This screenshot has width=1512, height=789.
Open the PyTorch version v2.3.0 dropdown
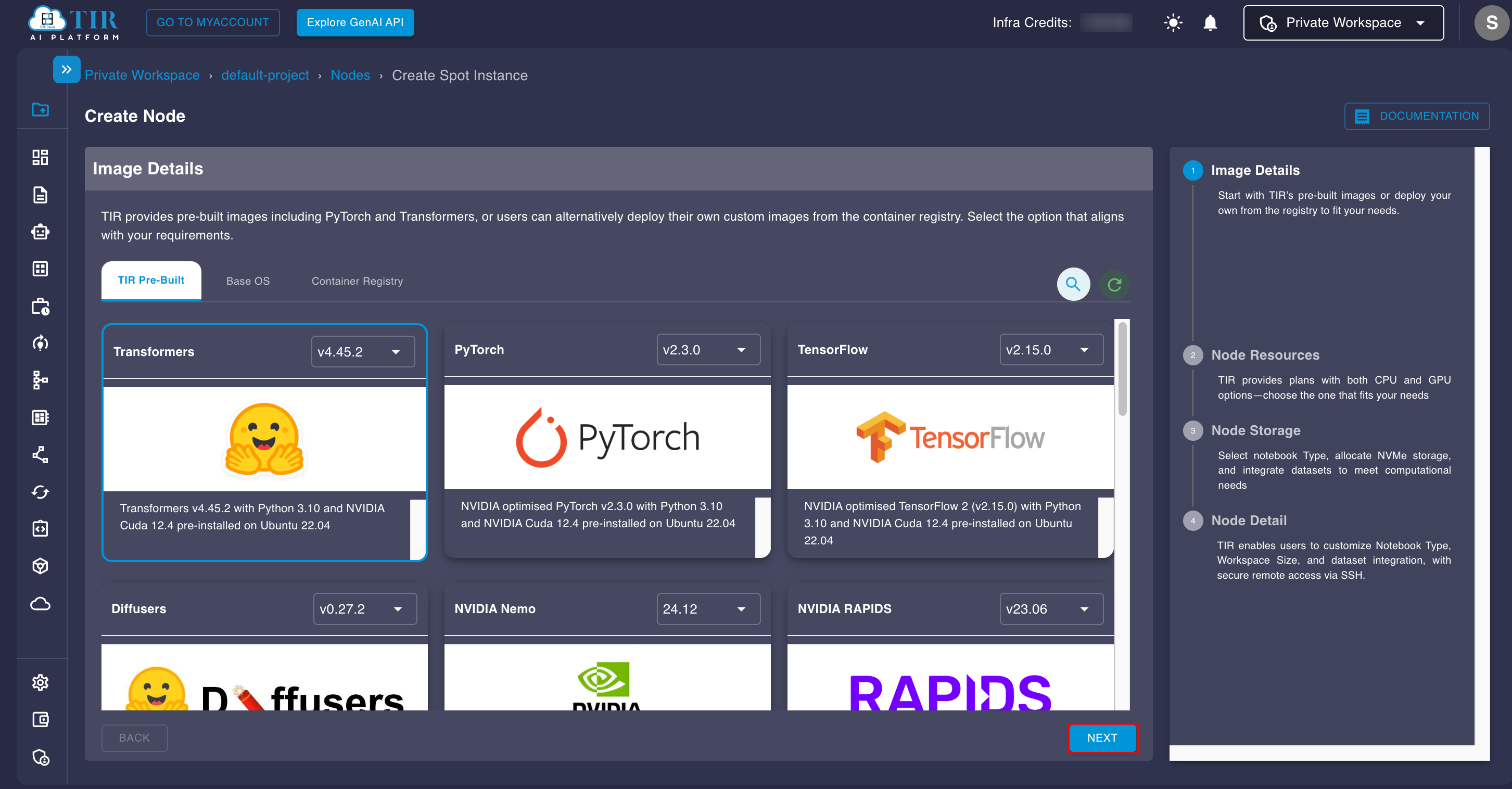[x=708, y=349]
